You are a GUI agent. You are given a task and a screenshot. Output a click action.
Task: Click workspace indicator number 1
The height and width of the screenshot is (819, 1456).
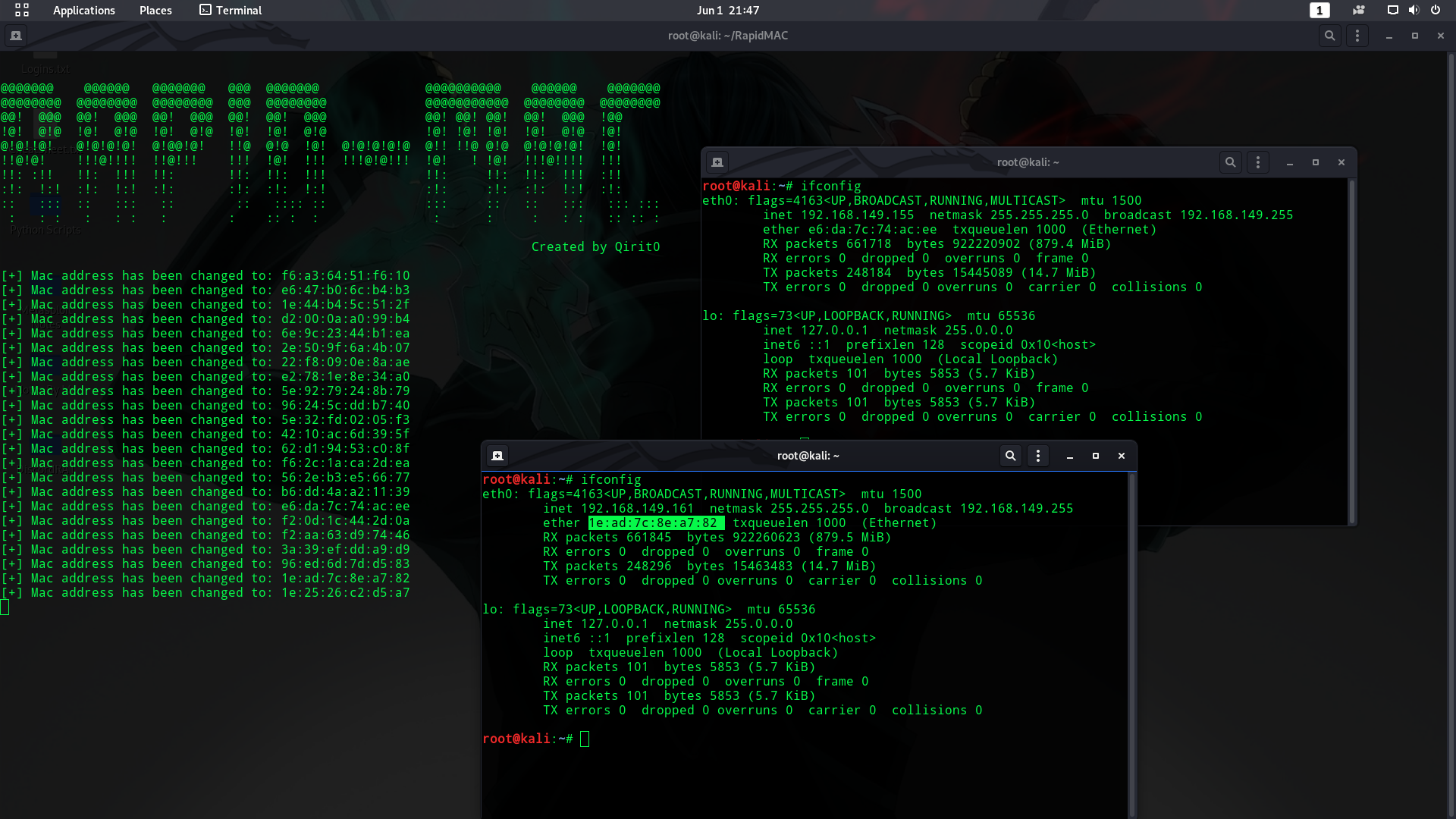[x=1319, y=11]
